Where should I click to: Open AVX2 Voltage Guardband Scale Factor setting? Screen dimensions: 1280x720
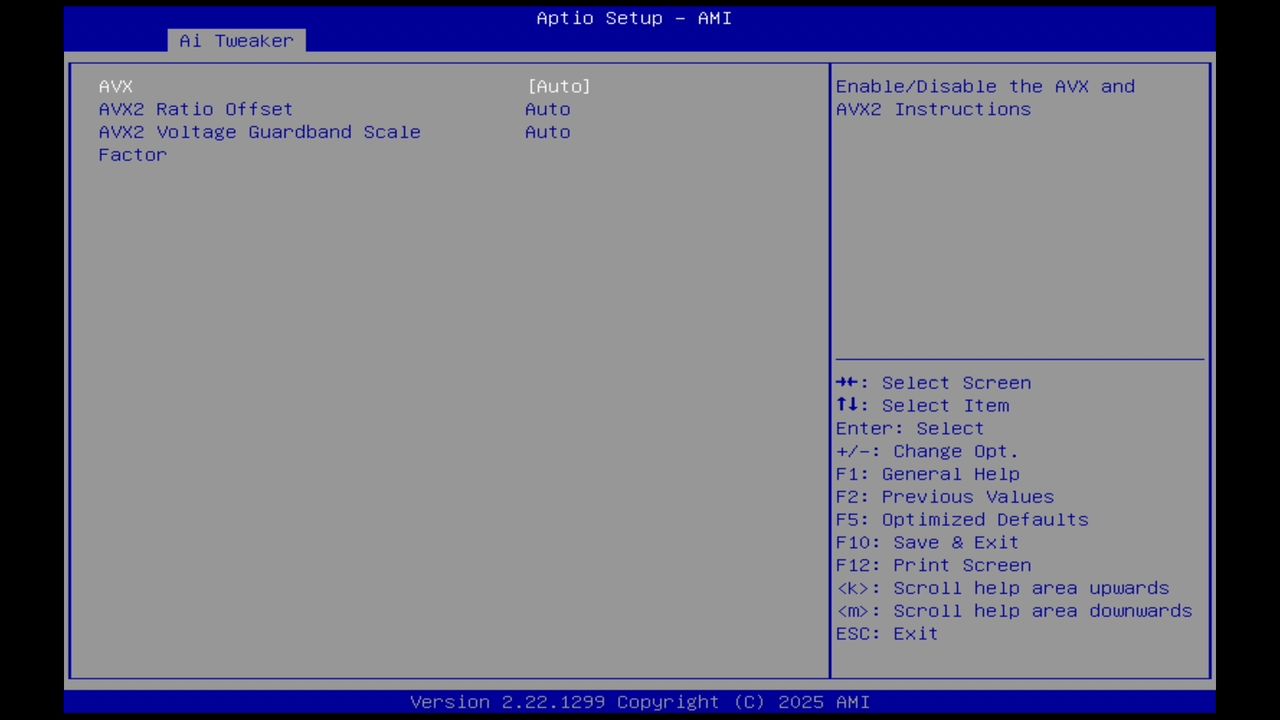click(259, 132)
